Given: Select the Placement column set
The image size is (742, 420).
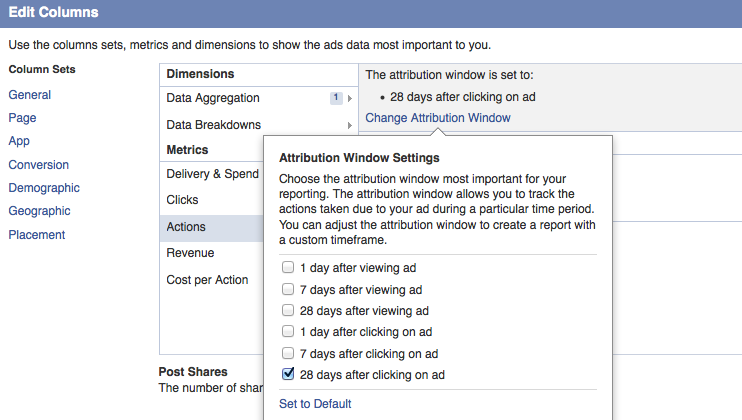Looking at the screenshot, I should (37, 235).
